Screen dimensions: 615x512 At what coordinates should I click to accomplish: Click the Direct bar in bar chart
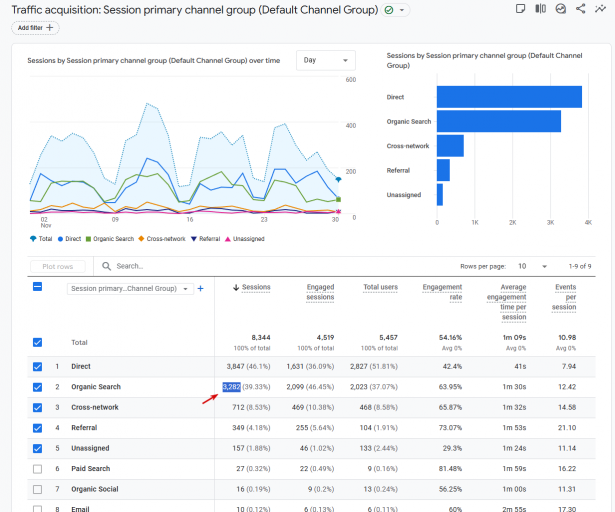click(x=509, y=97)
